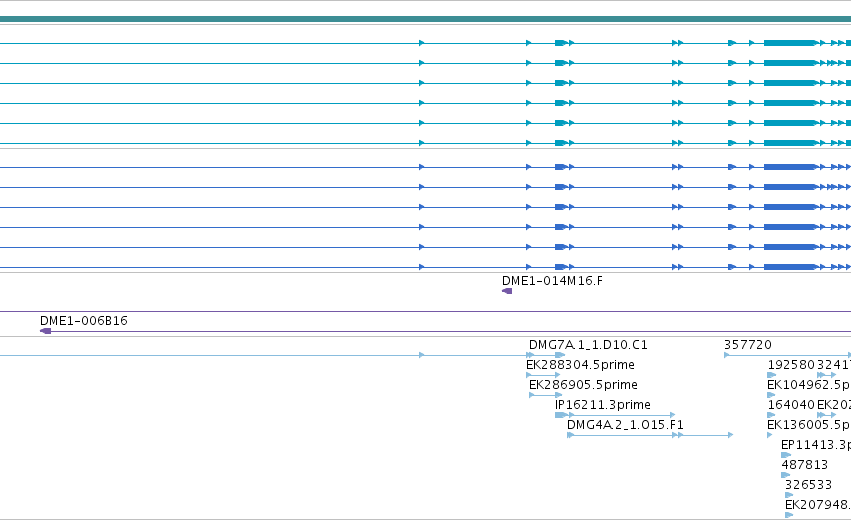851x520 pixels.
Task: Select the EK288304.5prime EST label
Action: pos(580,365)
